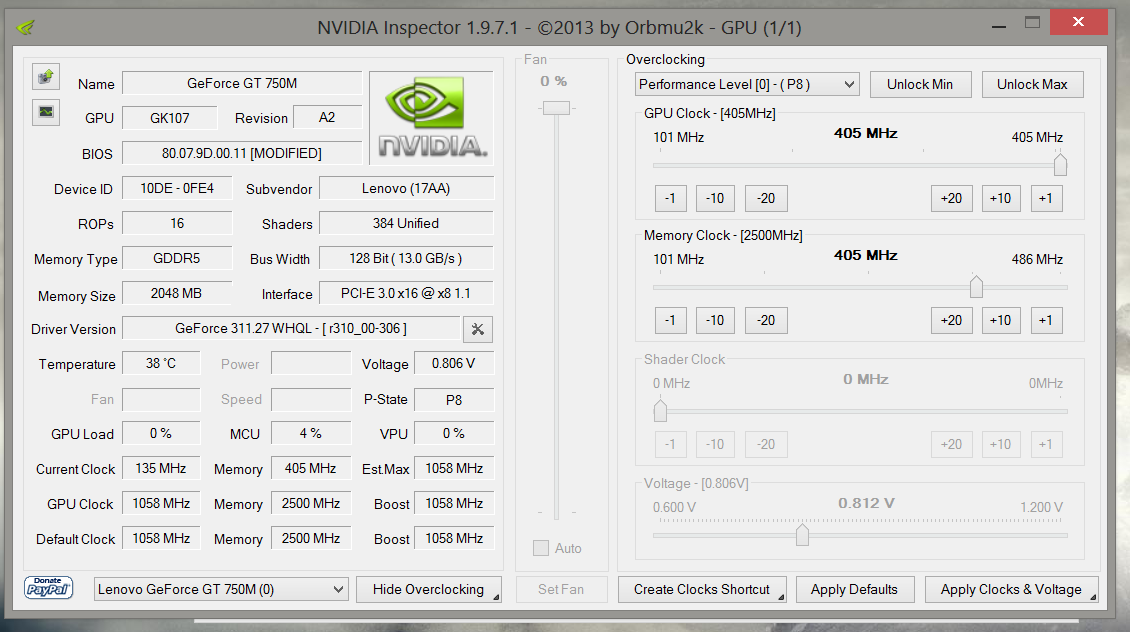This screenshot has height=632, width=1130.
Task: Click the PayPal Donate icon
Action: 48,588
